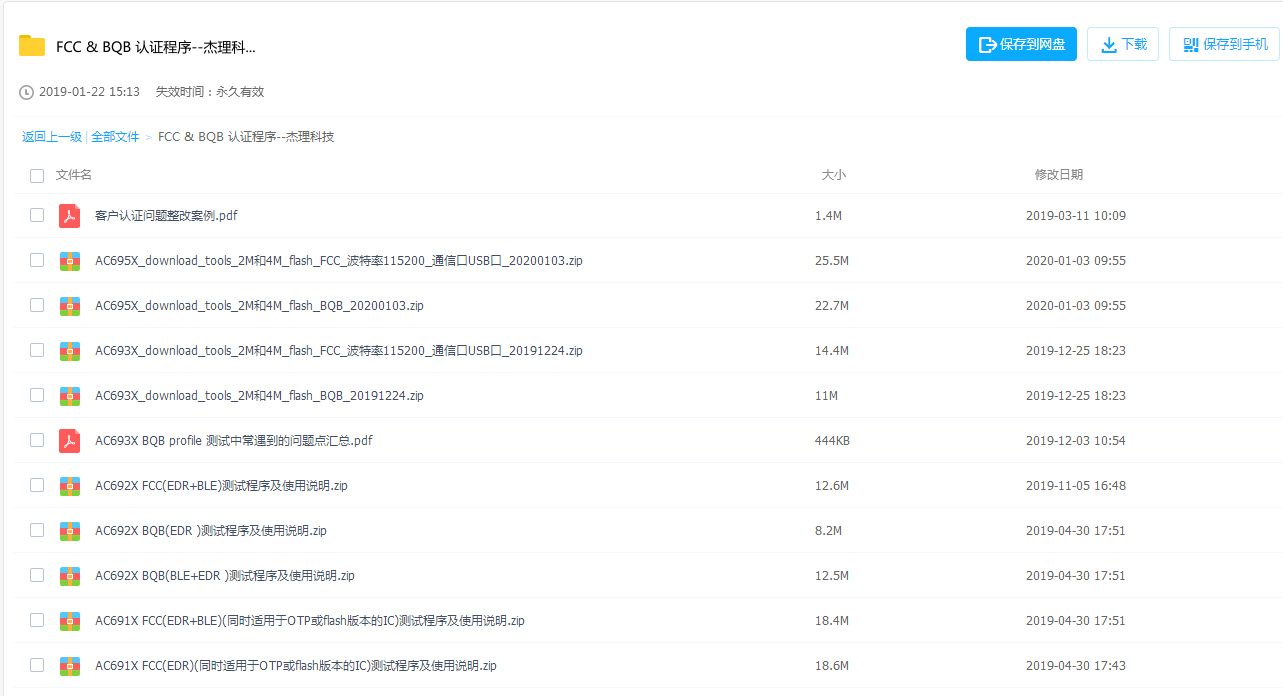Open AC693X BQB profile 测试中常遇到的问题点汇总.pdf

(x=234, y=440)
